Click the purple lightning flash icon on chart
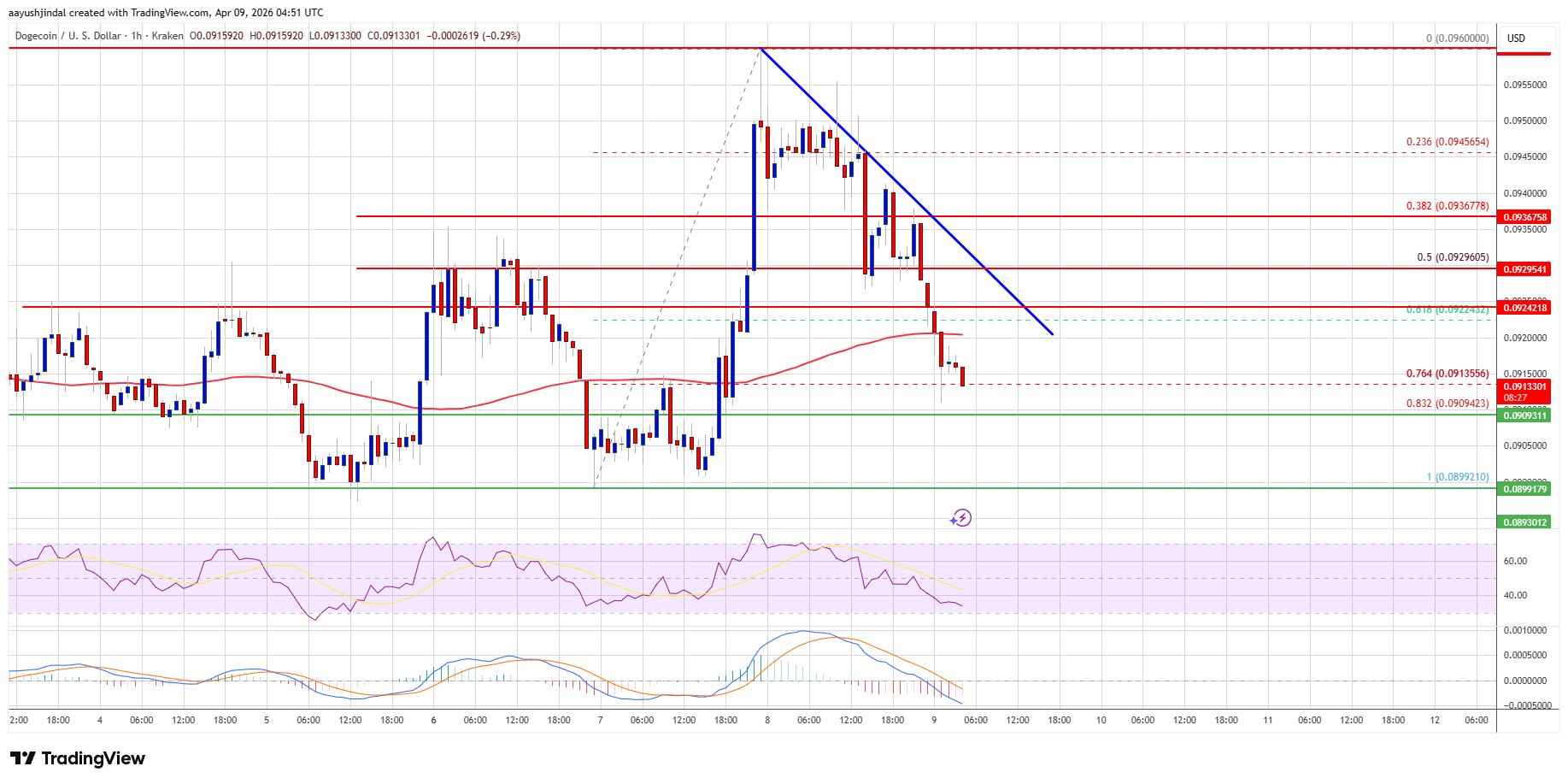This screenshot has width=1568, height=784. pos(963,518)
